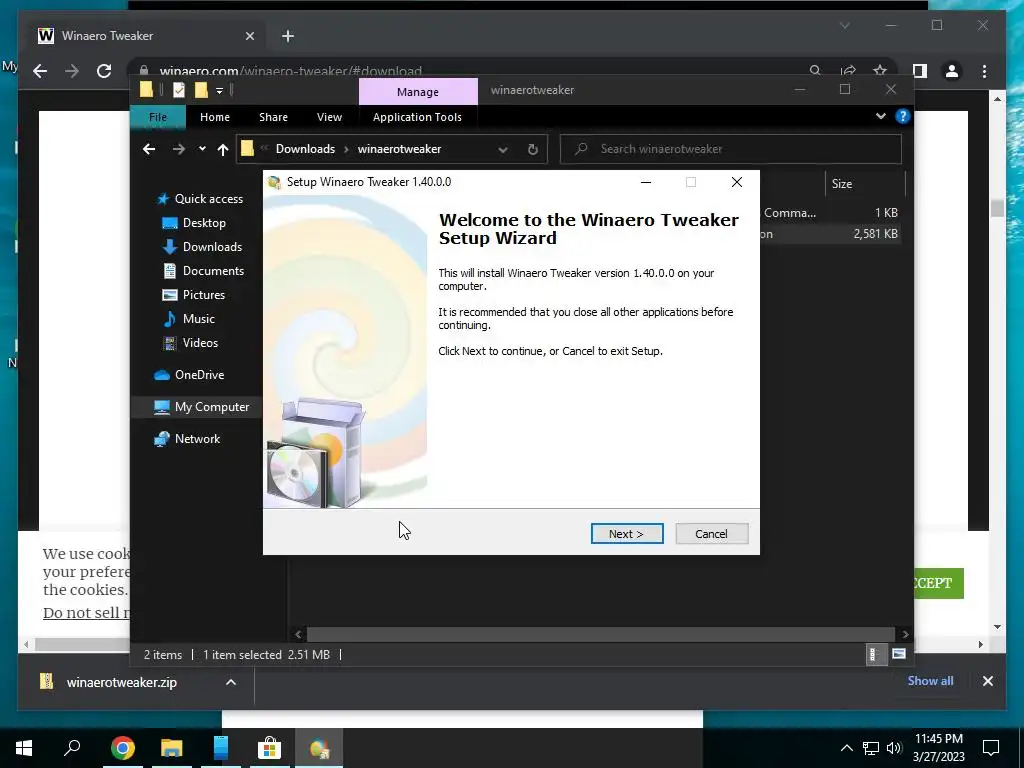The image size is (1024, 768).
Task: Select OneDrive in the navigation pane
Action: (x=189, y=375)
